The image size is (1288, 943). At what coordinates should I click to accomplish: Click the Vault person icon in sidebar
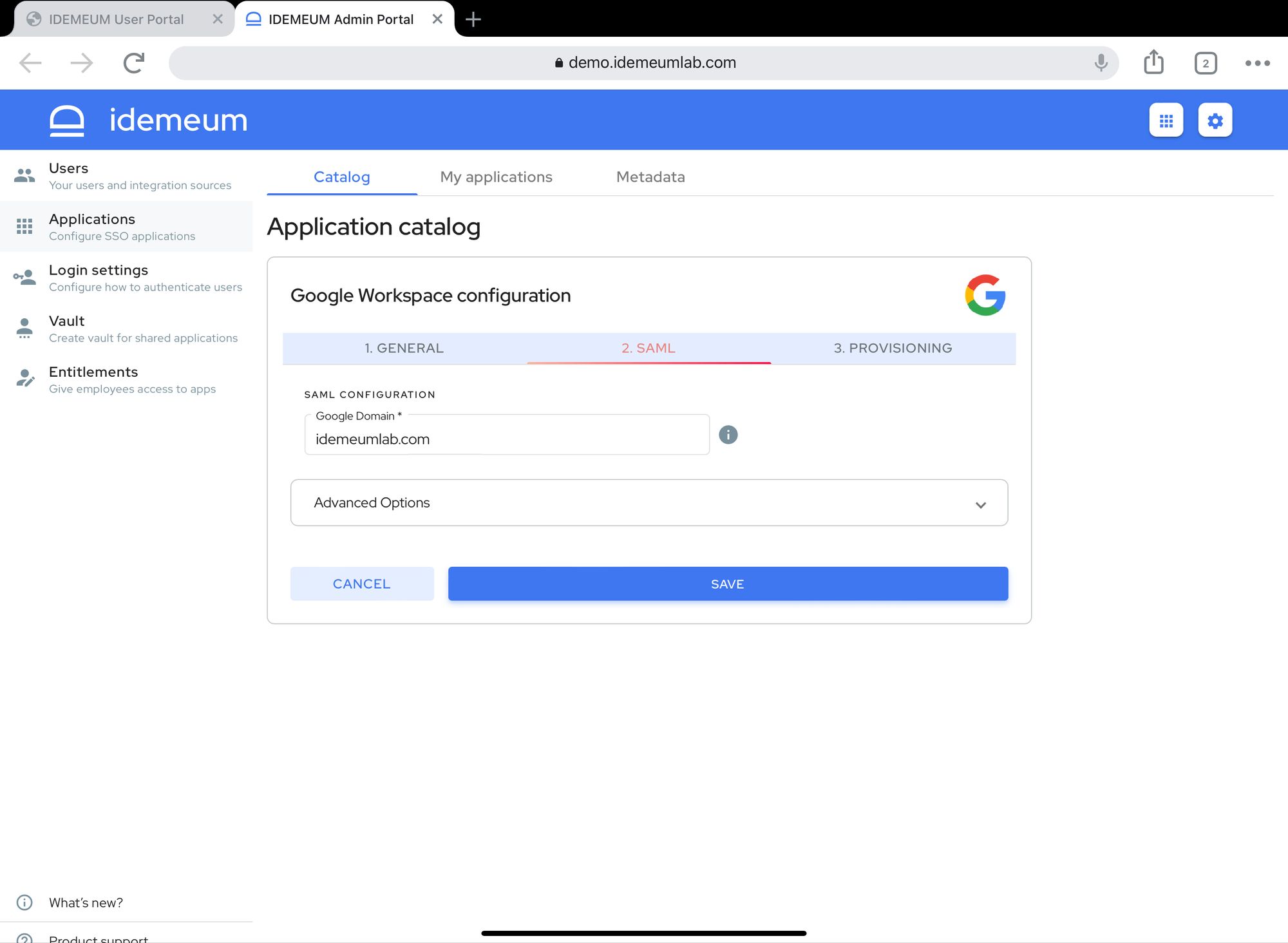tap(24, 328)
